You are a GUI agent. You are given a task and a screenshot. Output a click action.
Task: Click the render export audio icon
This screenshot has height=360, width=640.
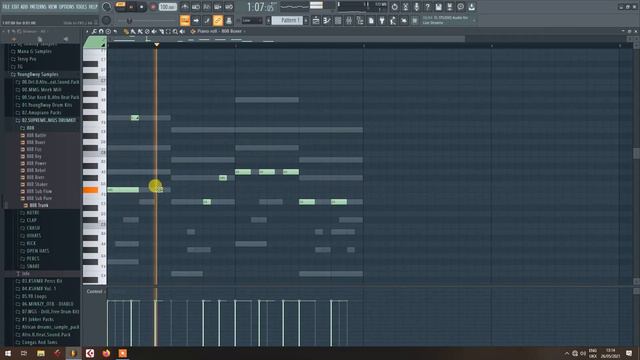450,7
